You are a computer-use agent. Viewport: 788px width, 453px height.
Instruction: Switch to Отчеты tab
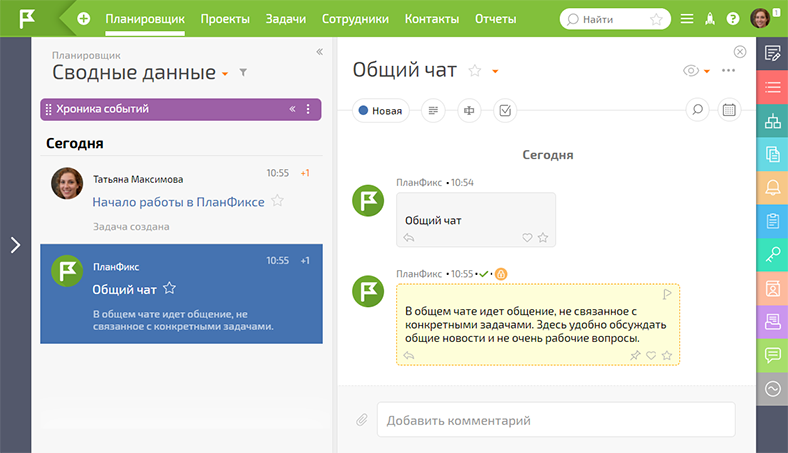496,19
